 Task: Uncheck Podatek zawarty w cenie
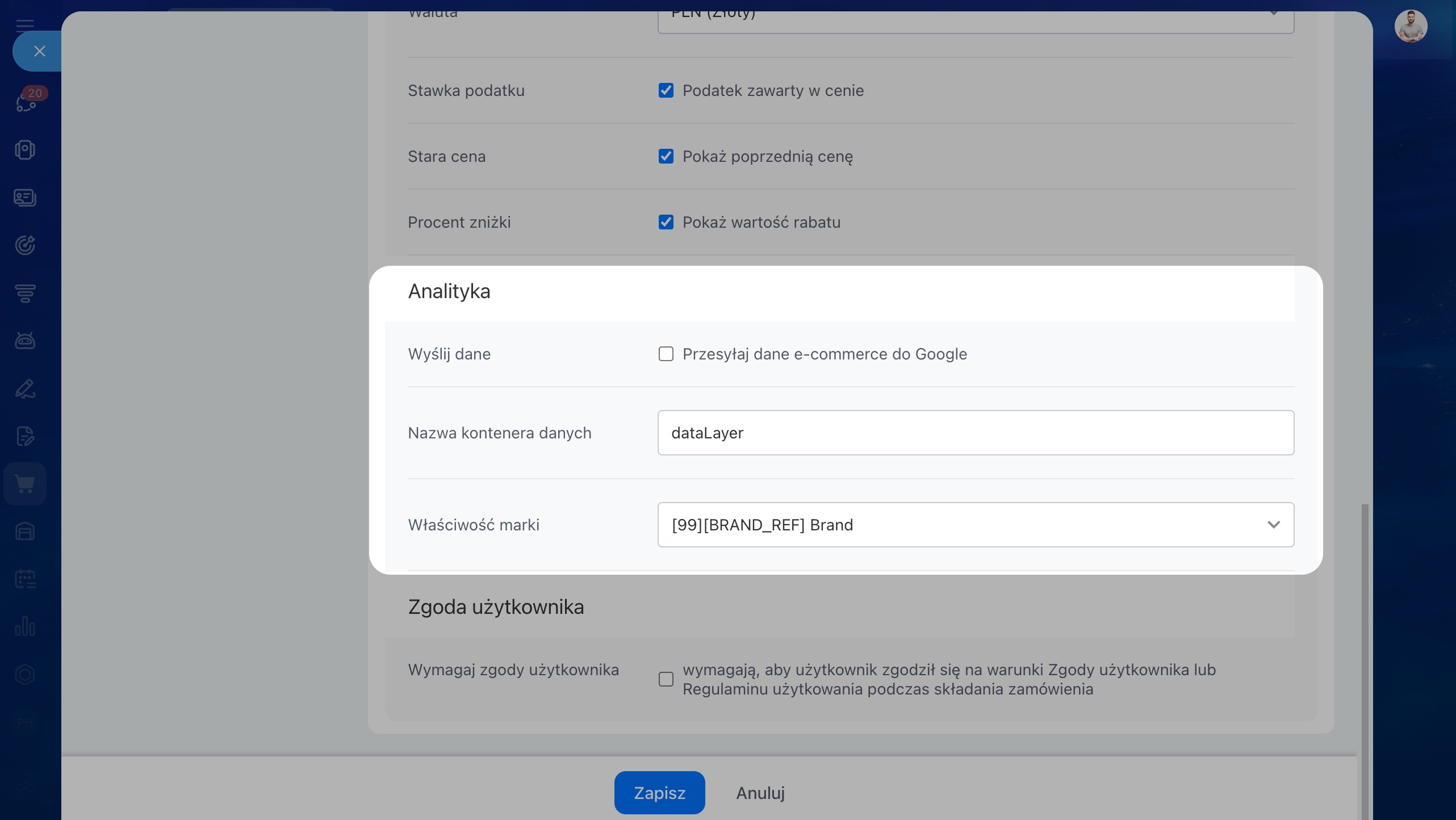[x=666, y=90]
